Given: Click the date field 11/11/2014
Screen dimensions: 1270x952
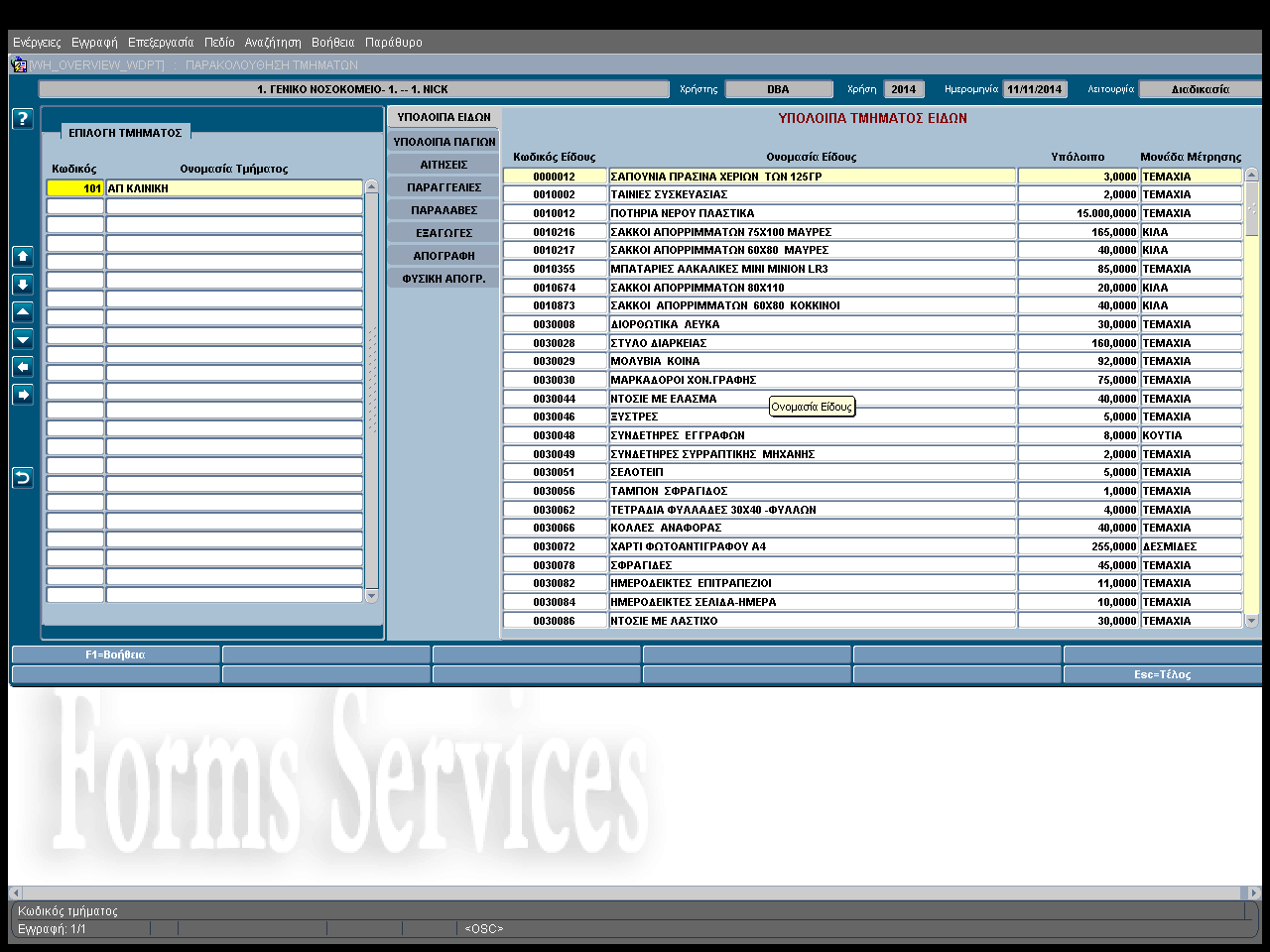Looking at the screenshot, I should click(1035, 89).
